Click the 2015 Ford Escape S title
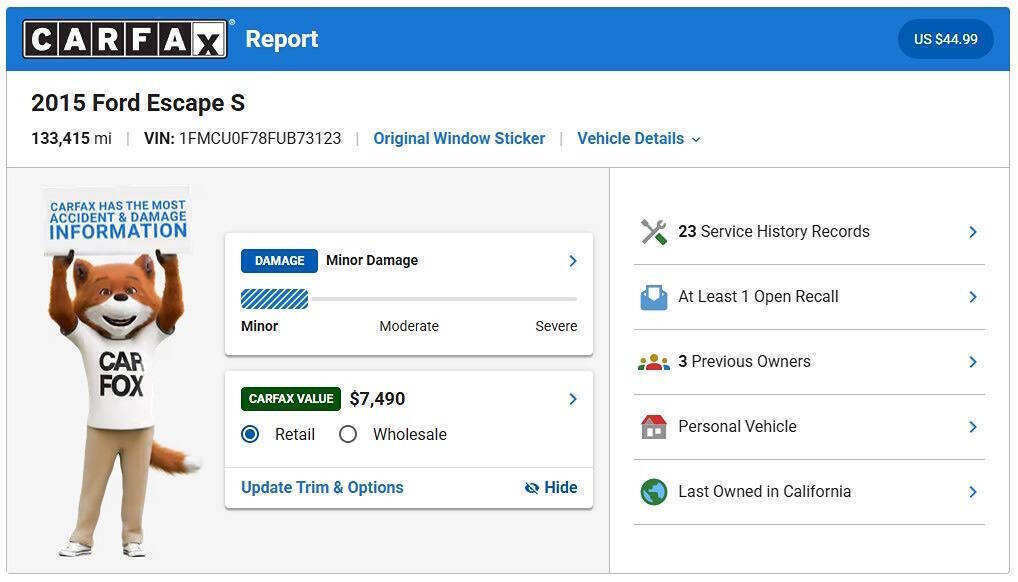 pyautogui.click(x=138, y=103)
